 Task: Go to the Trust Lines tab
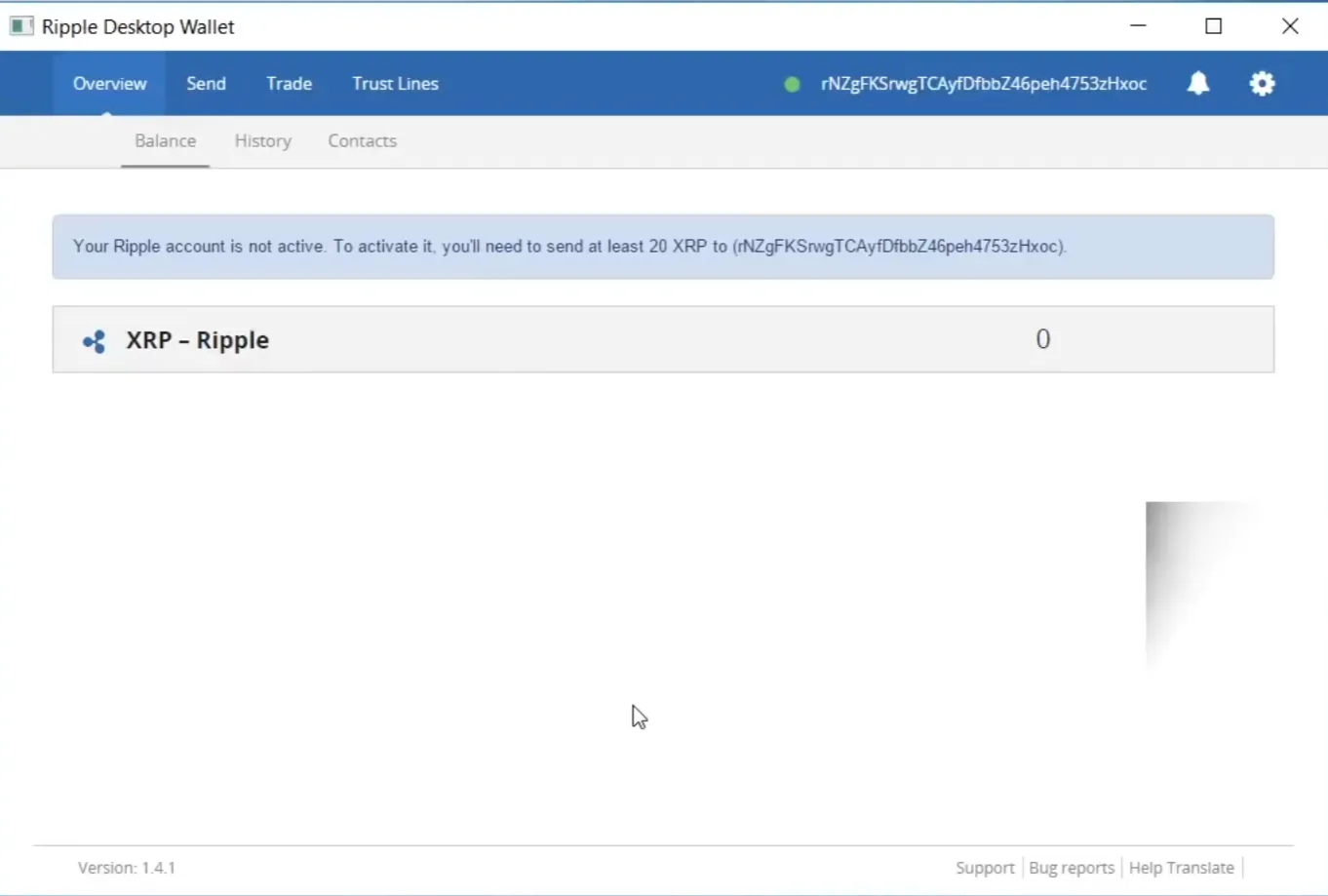click(x=396, y=84)
